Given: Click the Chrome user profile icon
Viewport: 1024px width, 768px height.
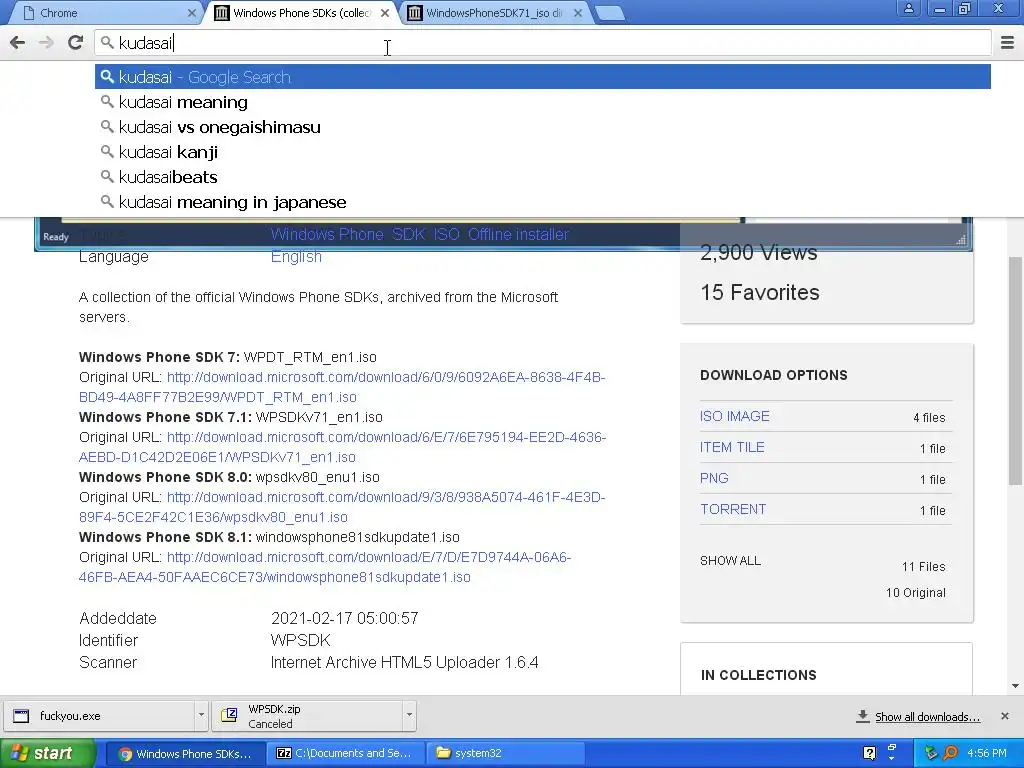Looking at the screenshot, I should [908, 8].
